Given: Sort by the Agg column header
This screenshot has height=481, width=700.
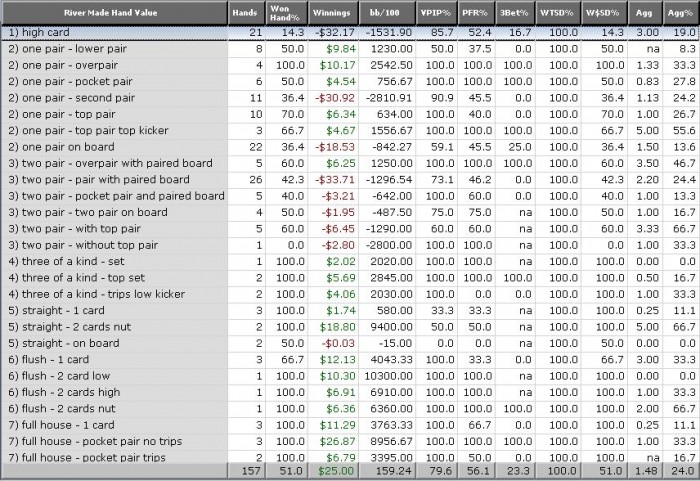Looking at the screenshot, I should tap(645, 13).
